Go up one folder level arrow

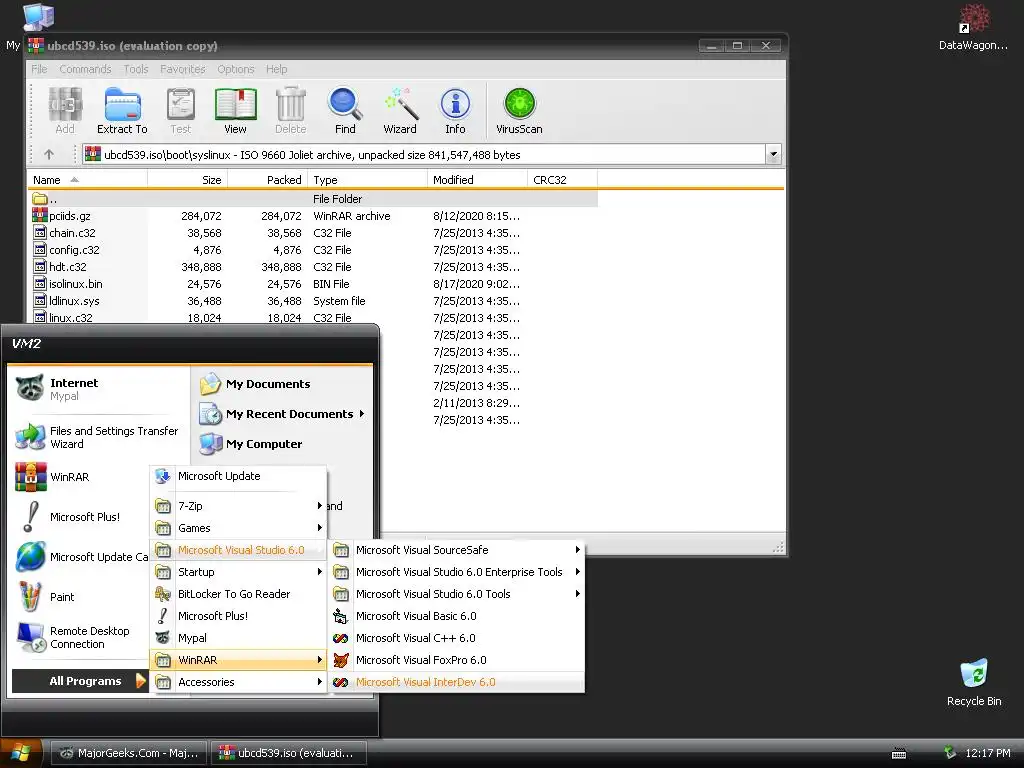coord(49,155)
